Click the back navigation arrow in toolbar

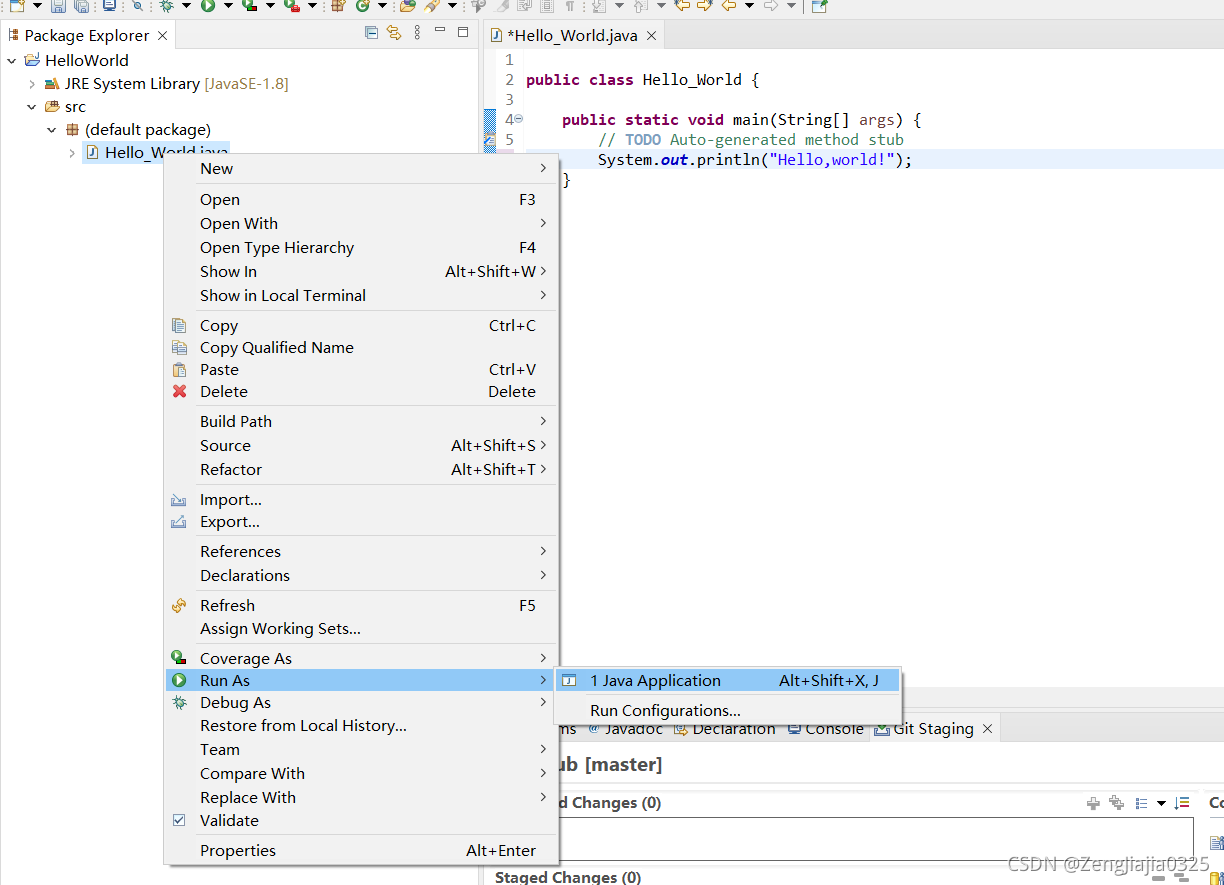pos(728,6)
